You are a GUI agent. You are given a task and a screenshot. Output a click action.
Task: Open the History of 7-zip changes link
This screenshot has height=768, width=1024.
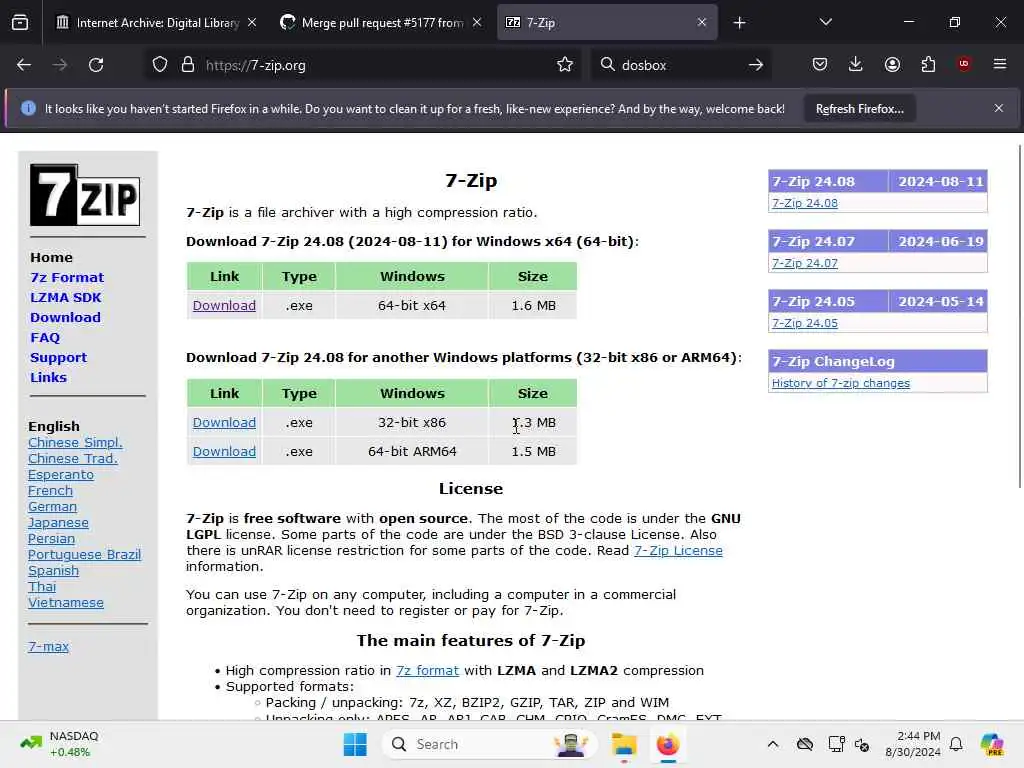click(840, 383)
